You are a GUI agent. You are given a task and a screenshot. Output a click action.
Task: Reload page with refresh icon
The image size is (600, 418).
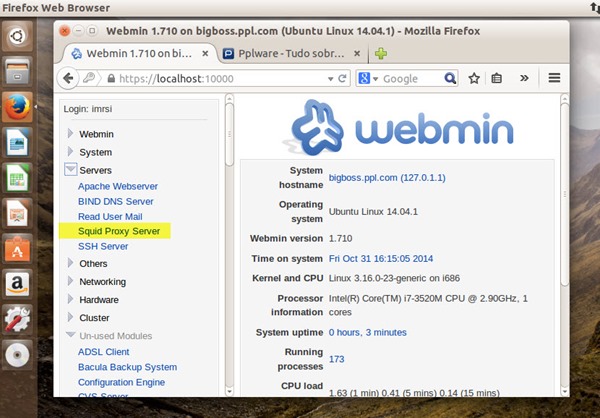pyautogui.click(x=342, y=78)
